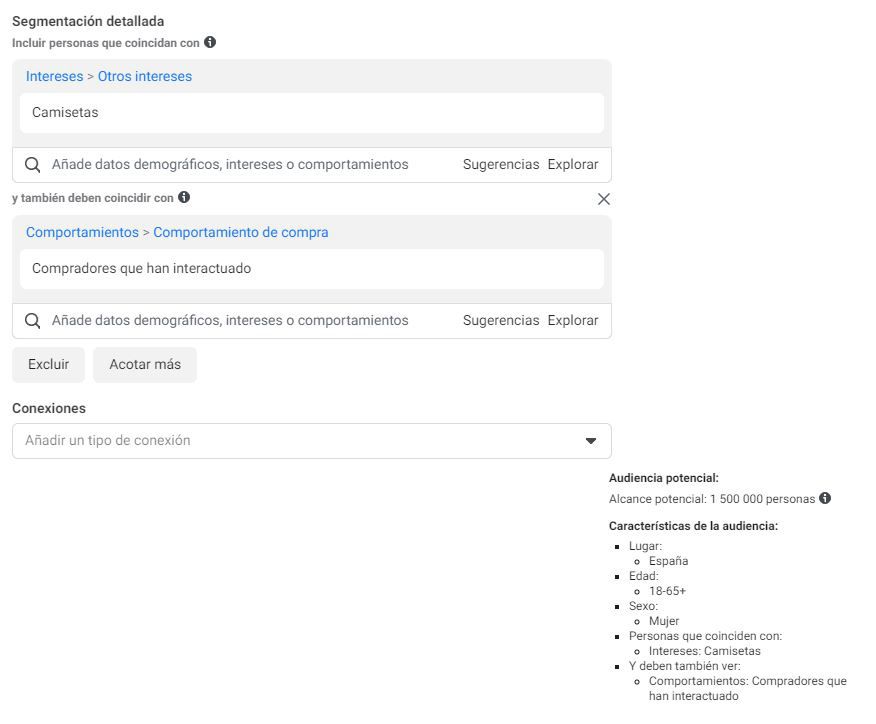Viewport: 876px width, 724px height.
Task: Show "Sugerencias" for the second audience section
Action: pos(501,320)
